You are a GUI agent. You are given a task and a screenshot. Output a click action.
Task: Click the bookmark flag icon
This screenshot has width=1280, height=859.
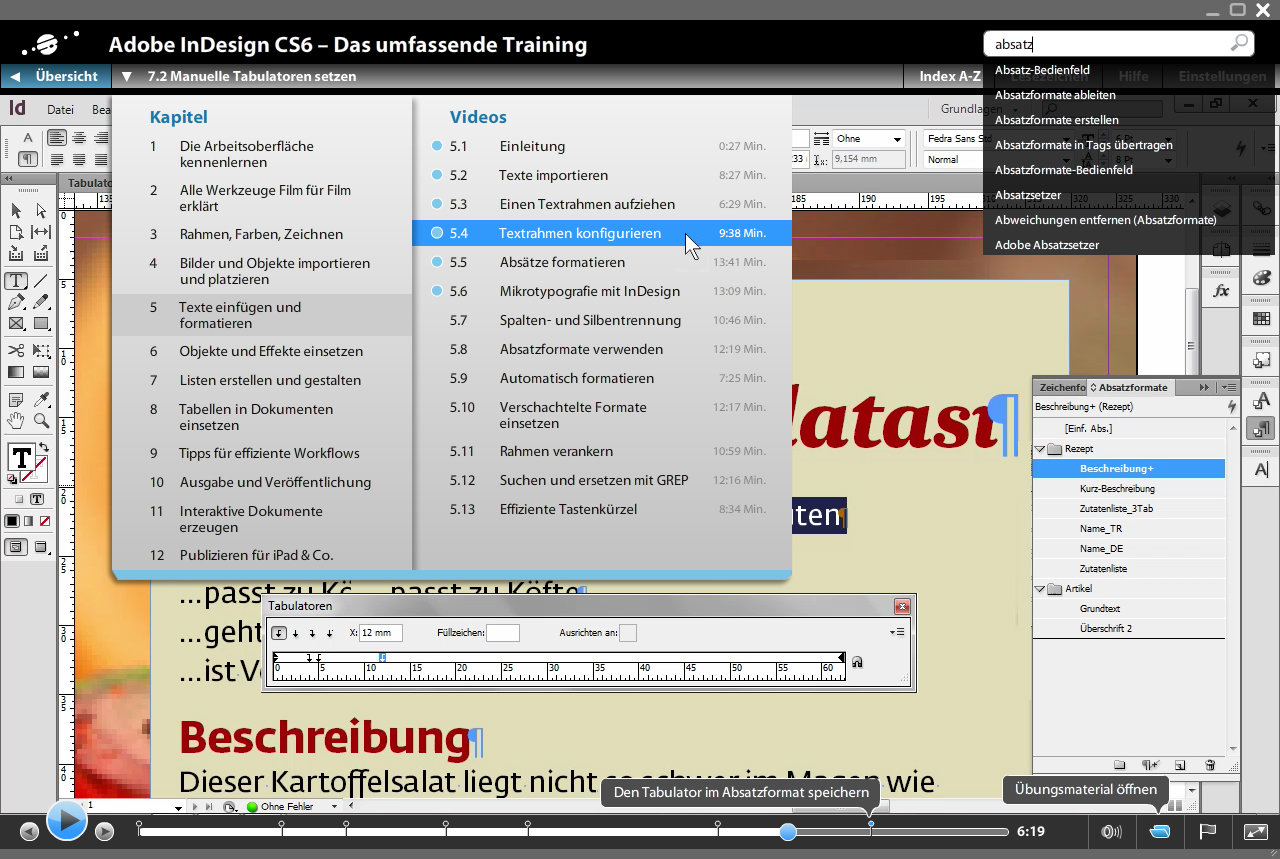(x=1207, y=831)
